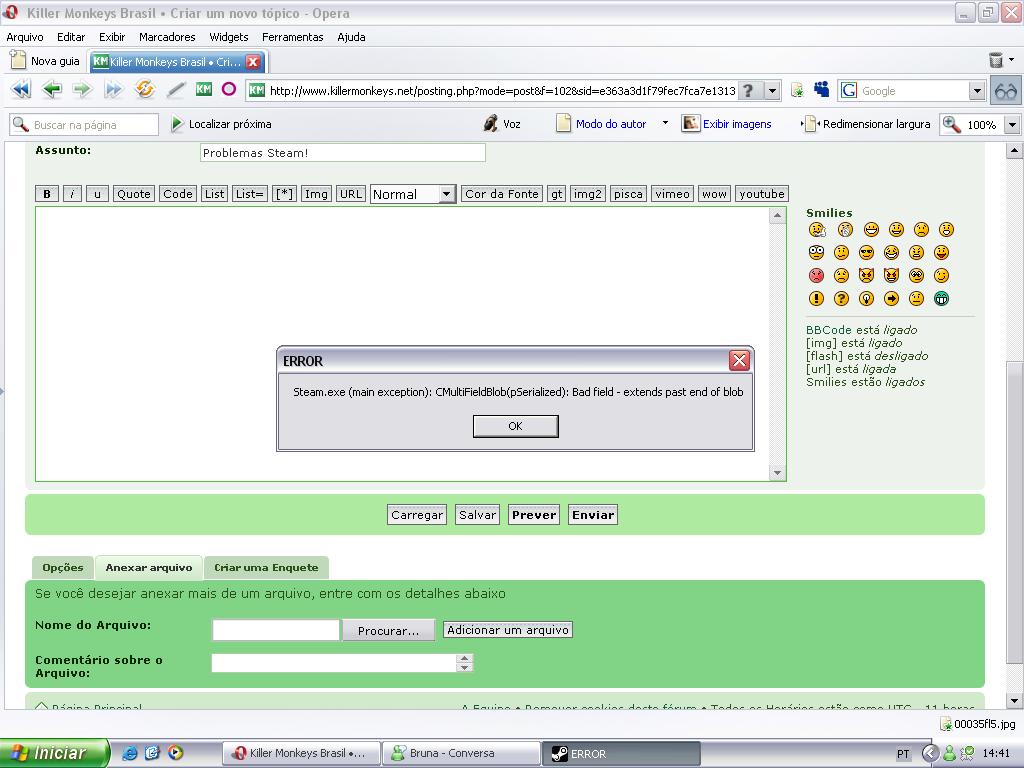The height and width of the screenshot is (768, 1024).
Task: Toggle Exibir imagens in view bar
Action: coord(727,124)
